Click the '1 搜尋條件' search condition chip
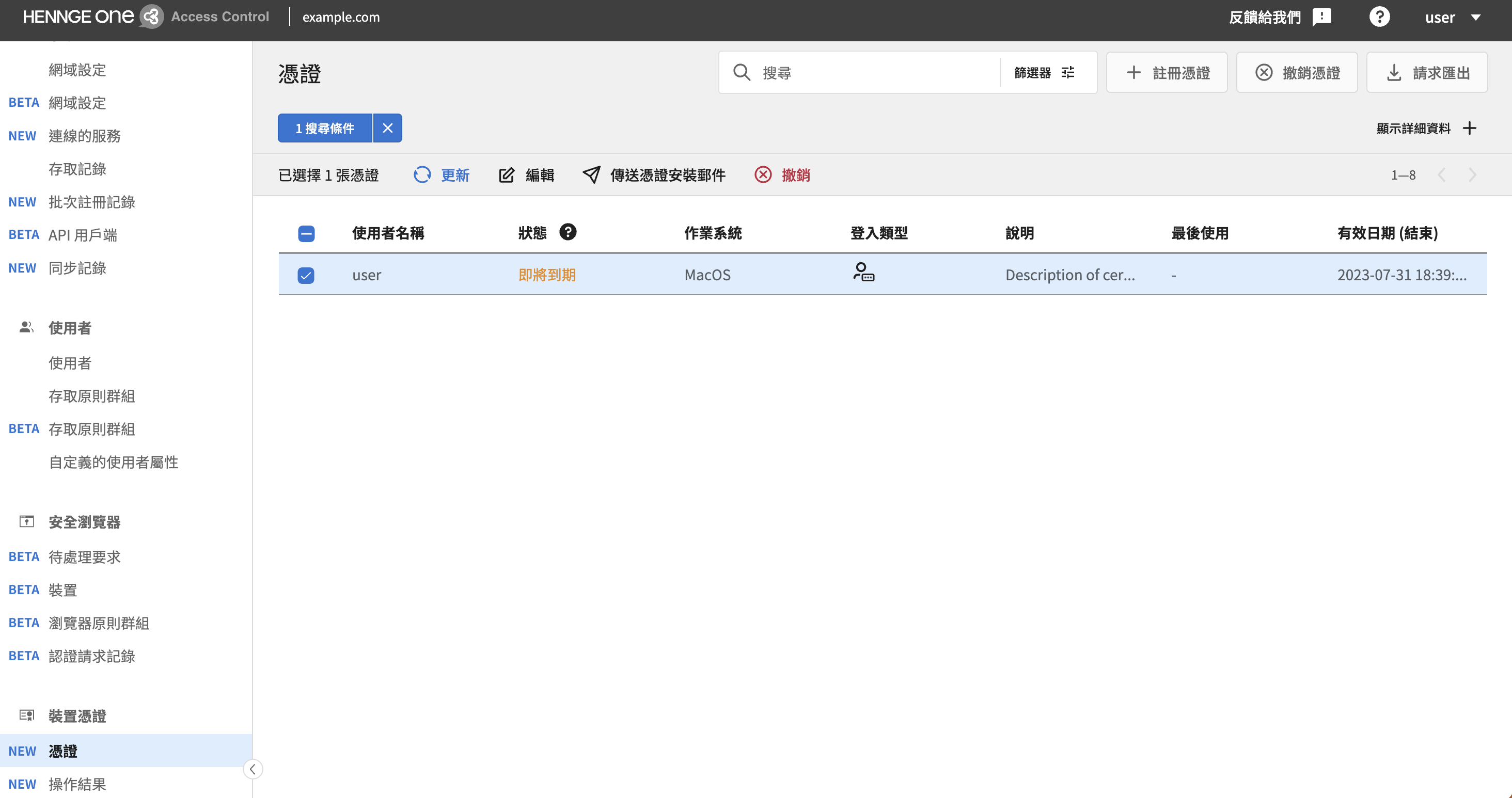Image resolution: width=1512 pixels, height=798 pixels. click(325, 128)
